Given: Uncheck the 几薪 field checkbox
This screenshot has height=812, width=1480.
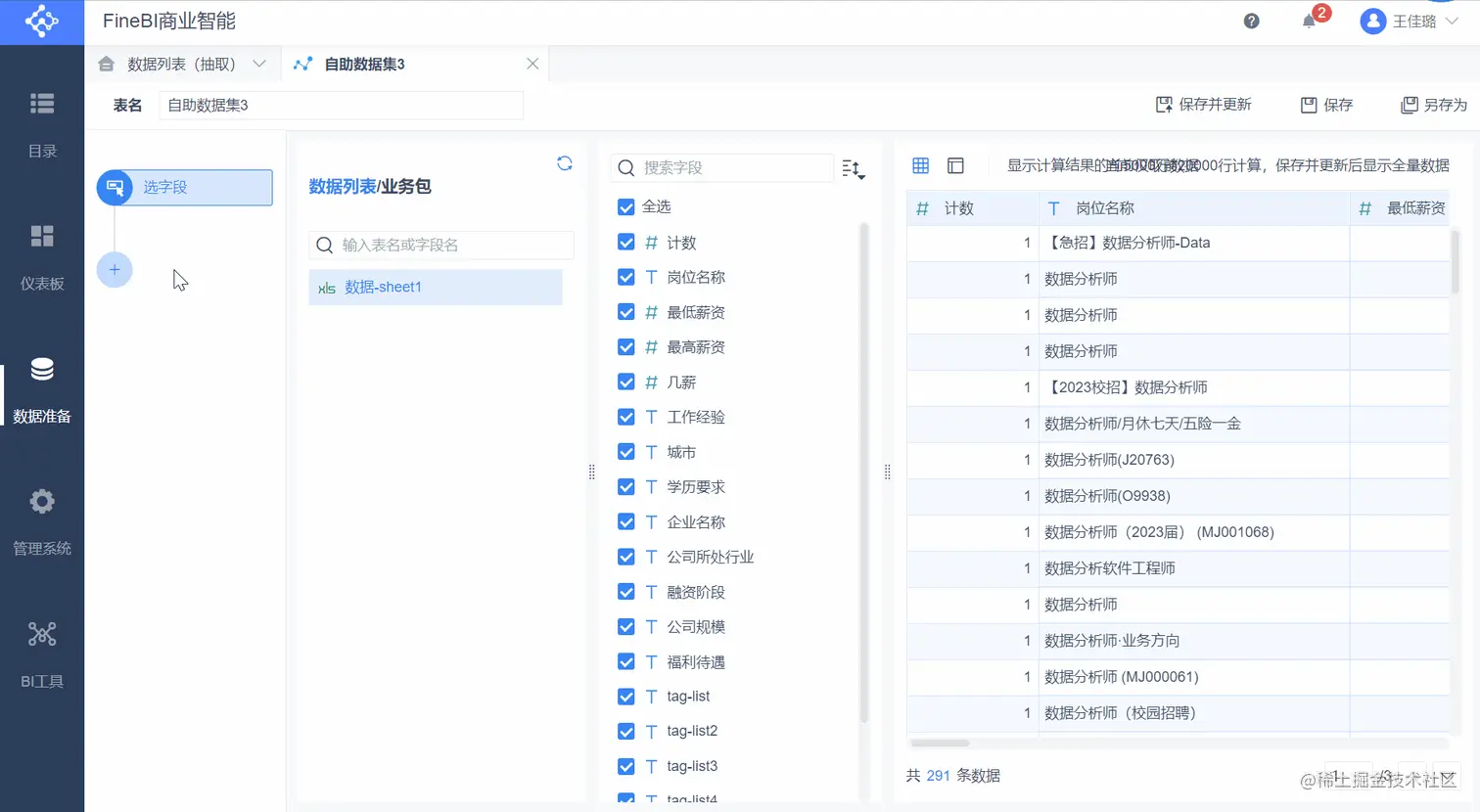Looking at the screenshot, I should pyautogui.click(x=626, y=382).
